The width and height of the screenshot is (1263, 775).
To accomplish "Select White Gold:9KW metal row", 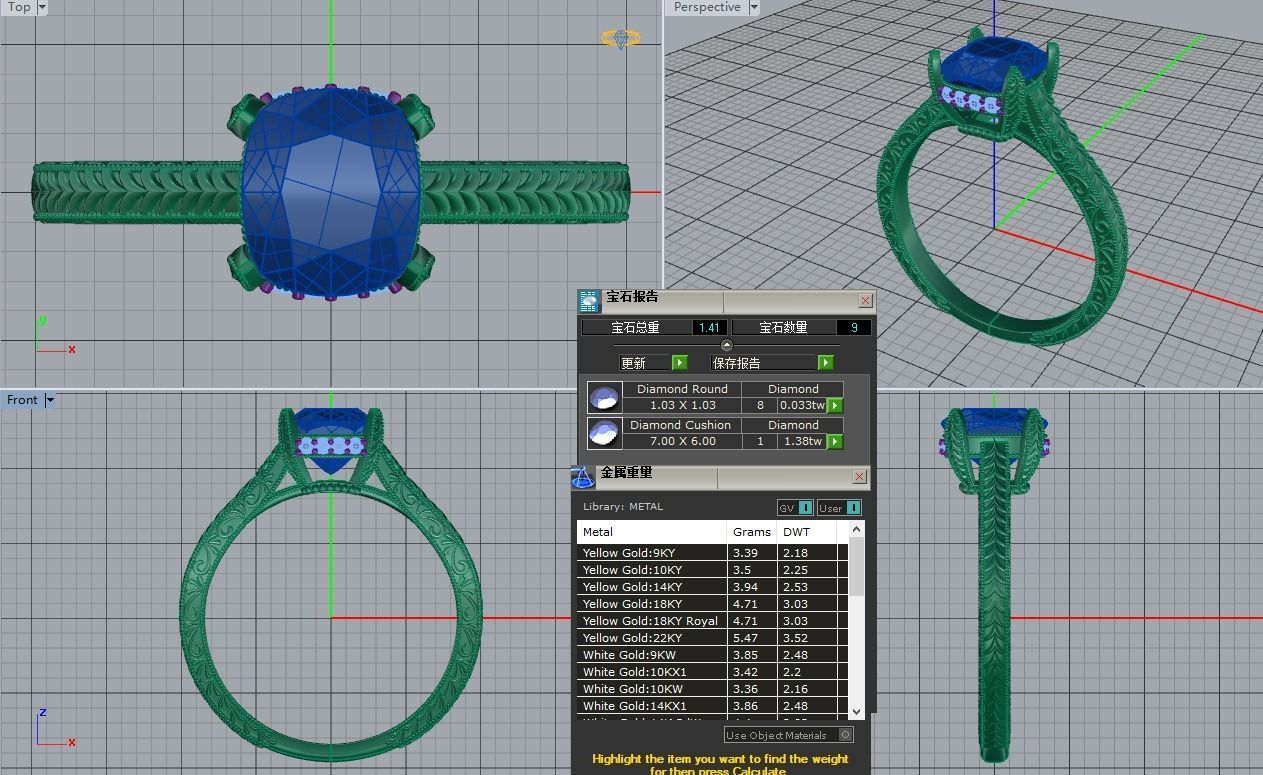I will click(x=651, y=655).
